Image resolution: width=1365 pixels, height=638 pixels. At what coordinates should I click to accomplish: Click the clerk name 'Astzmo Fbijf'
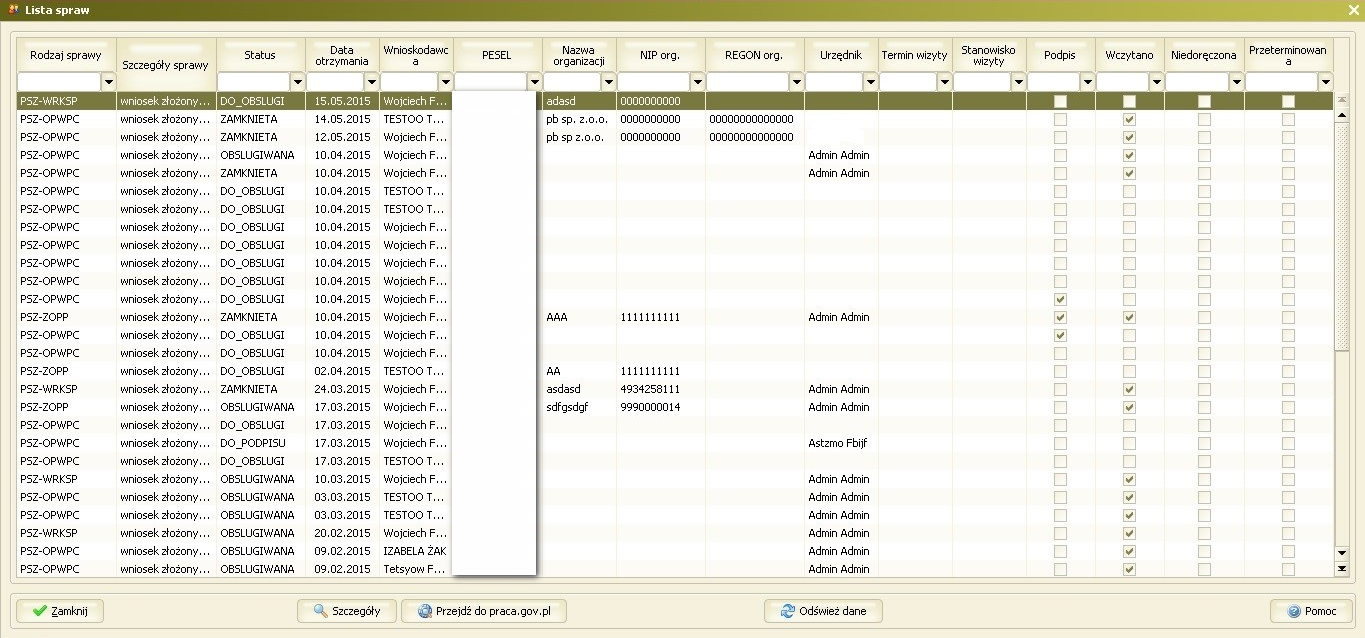[838, 443]
